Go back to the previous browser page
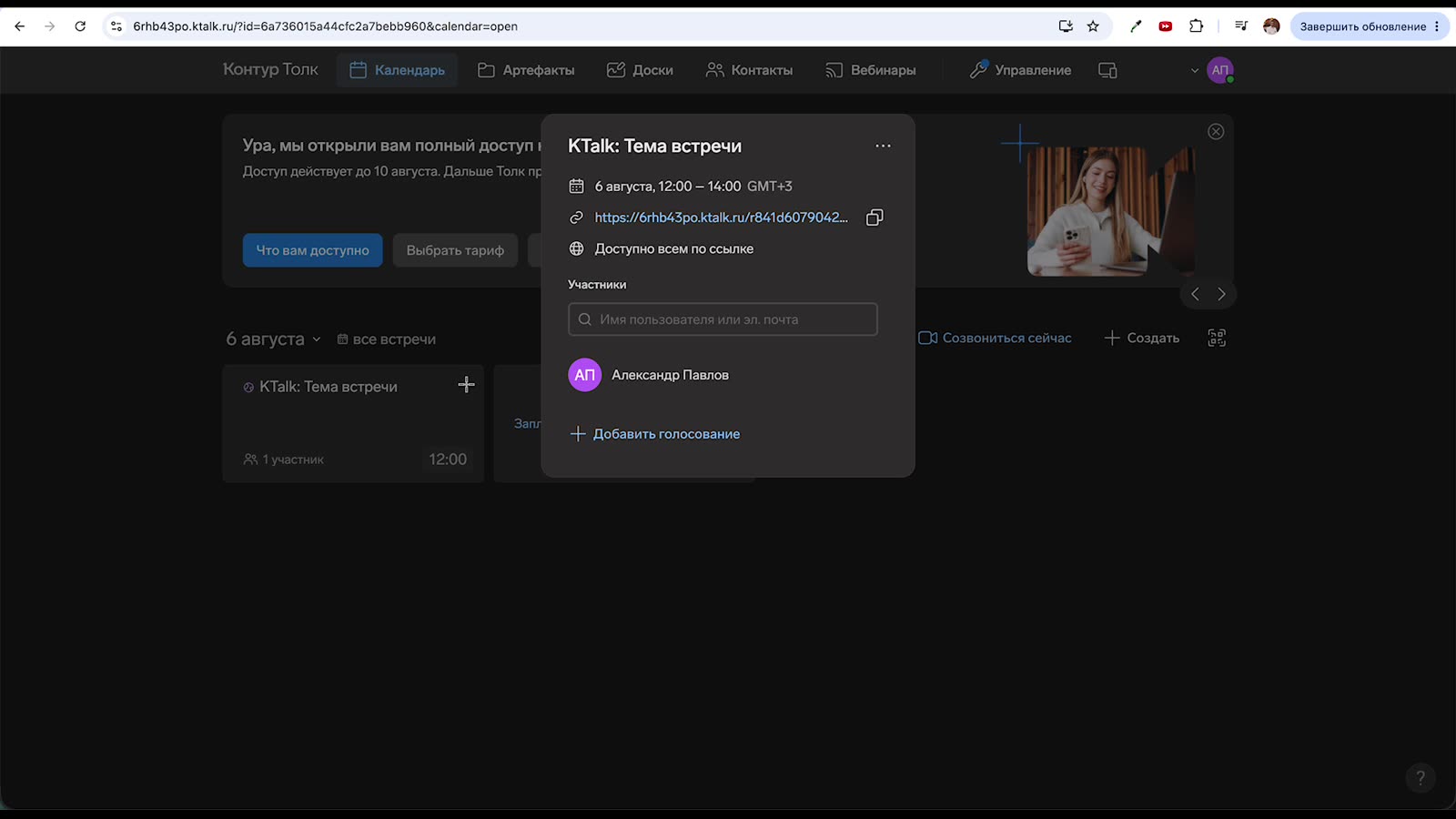Screen dimensions: 1456x819 point(20,26)
